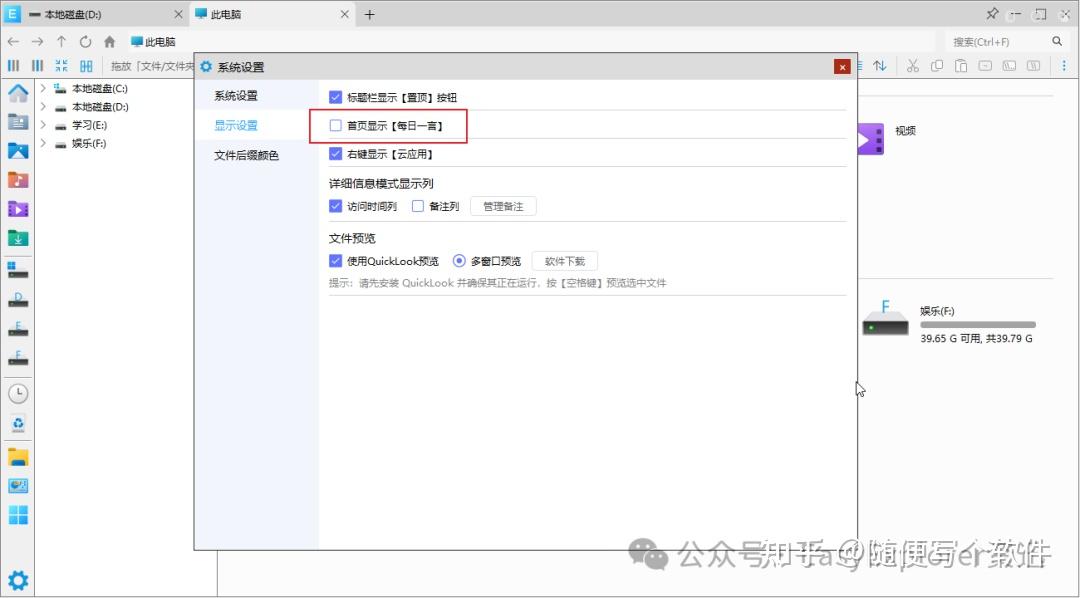
Task: Open sort order up-down arrows
Action: (x=880, y=66)
